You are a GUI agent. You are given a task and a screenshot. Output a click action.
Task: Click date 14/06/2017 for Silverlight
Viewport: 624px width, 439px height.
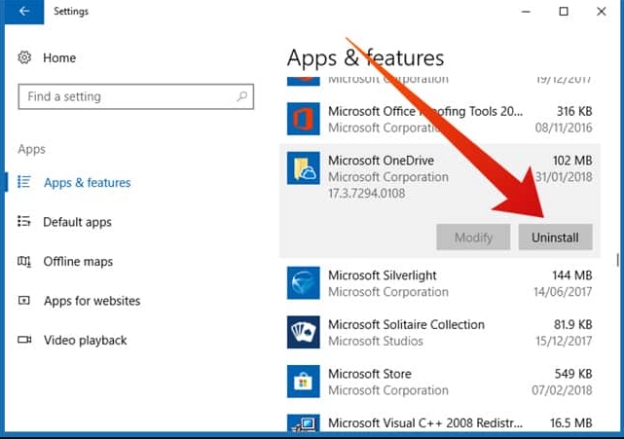click(563, 292)
